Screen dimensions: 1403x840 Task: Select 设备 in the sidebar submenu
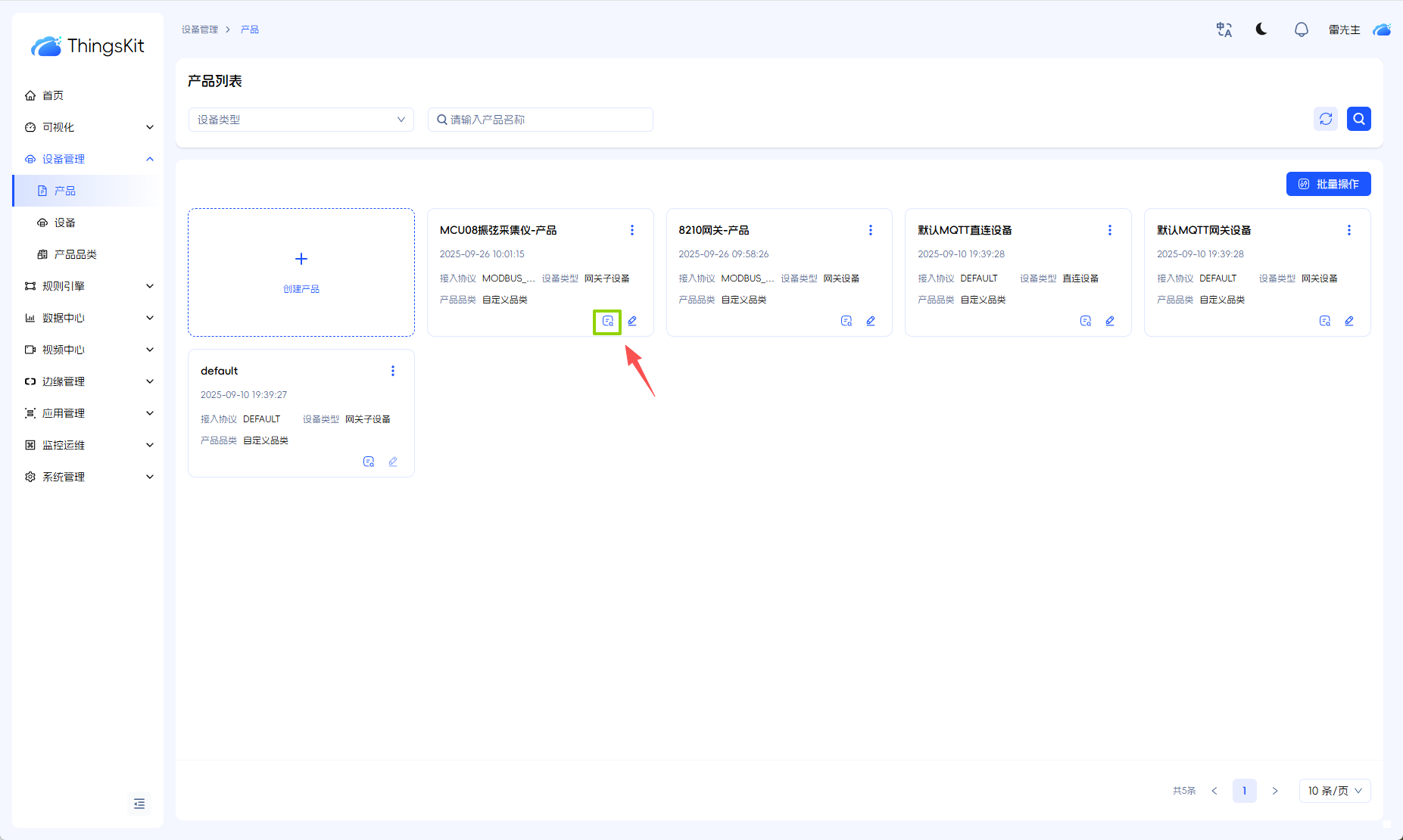(x=65, y=222)
